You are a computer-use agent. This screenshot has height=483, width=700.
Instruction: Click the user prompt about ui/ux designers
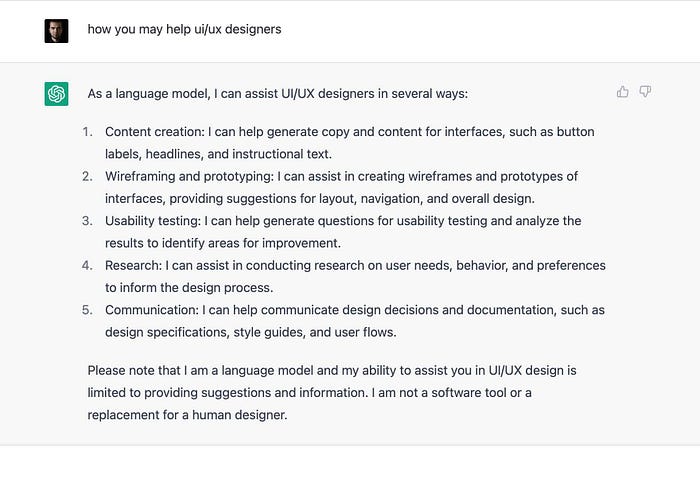coord(184,29)
